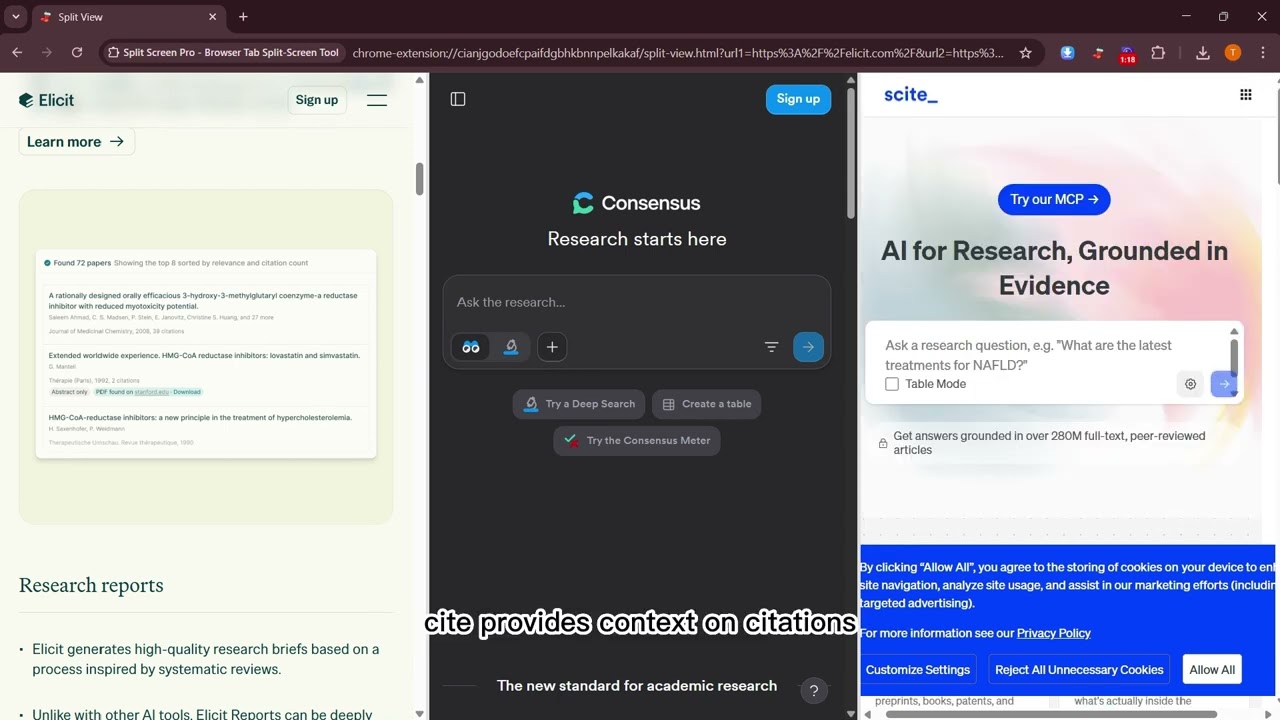Select the binoculars quick search mode
The height and width of the screenshot is (720, 1280).
[x=471, y=347]
